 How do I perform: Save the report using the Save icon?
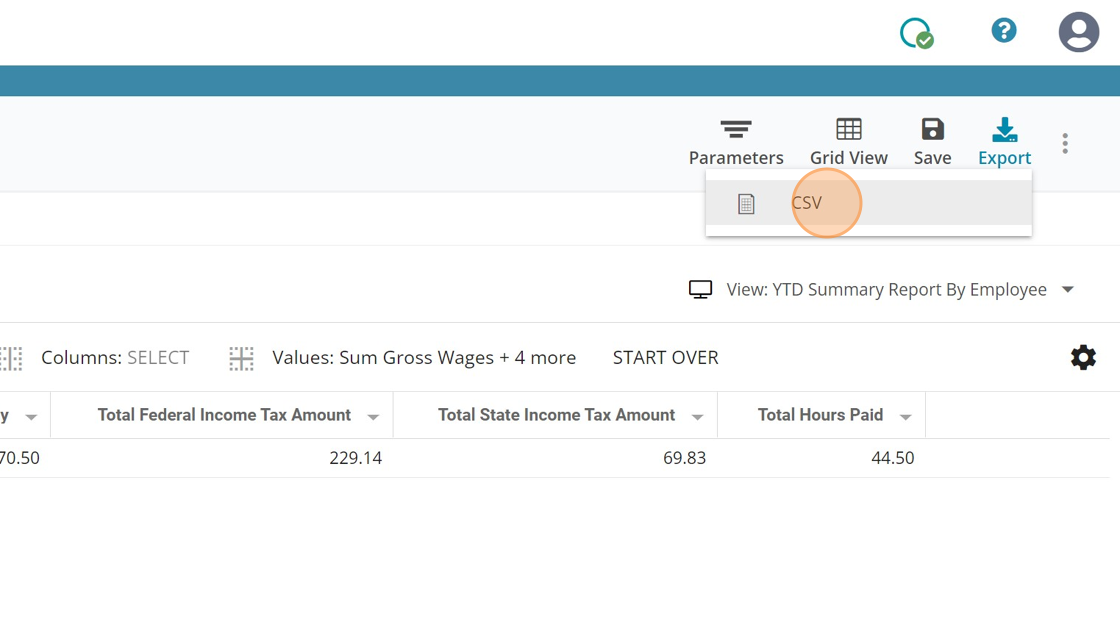932,130
